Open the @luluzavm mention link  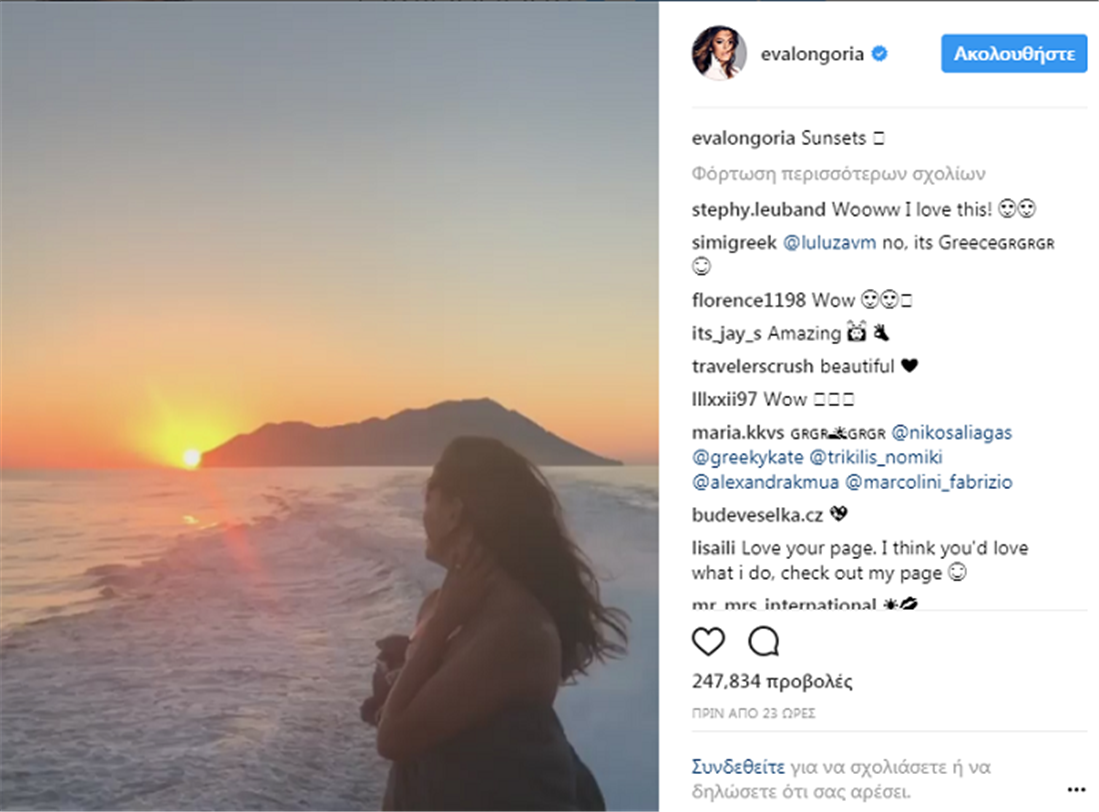(830, 242)
